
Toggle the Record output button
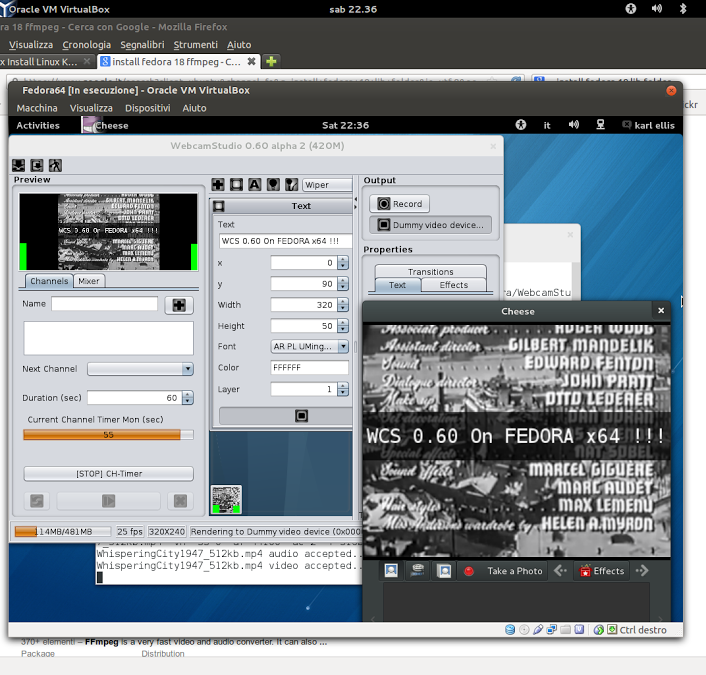(398, 204)
